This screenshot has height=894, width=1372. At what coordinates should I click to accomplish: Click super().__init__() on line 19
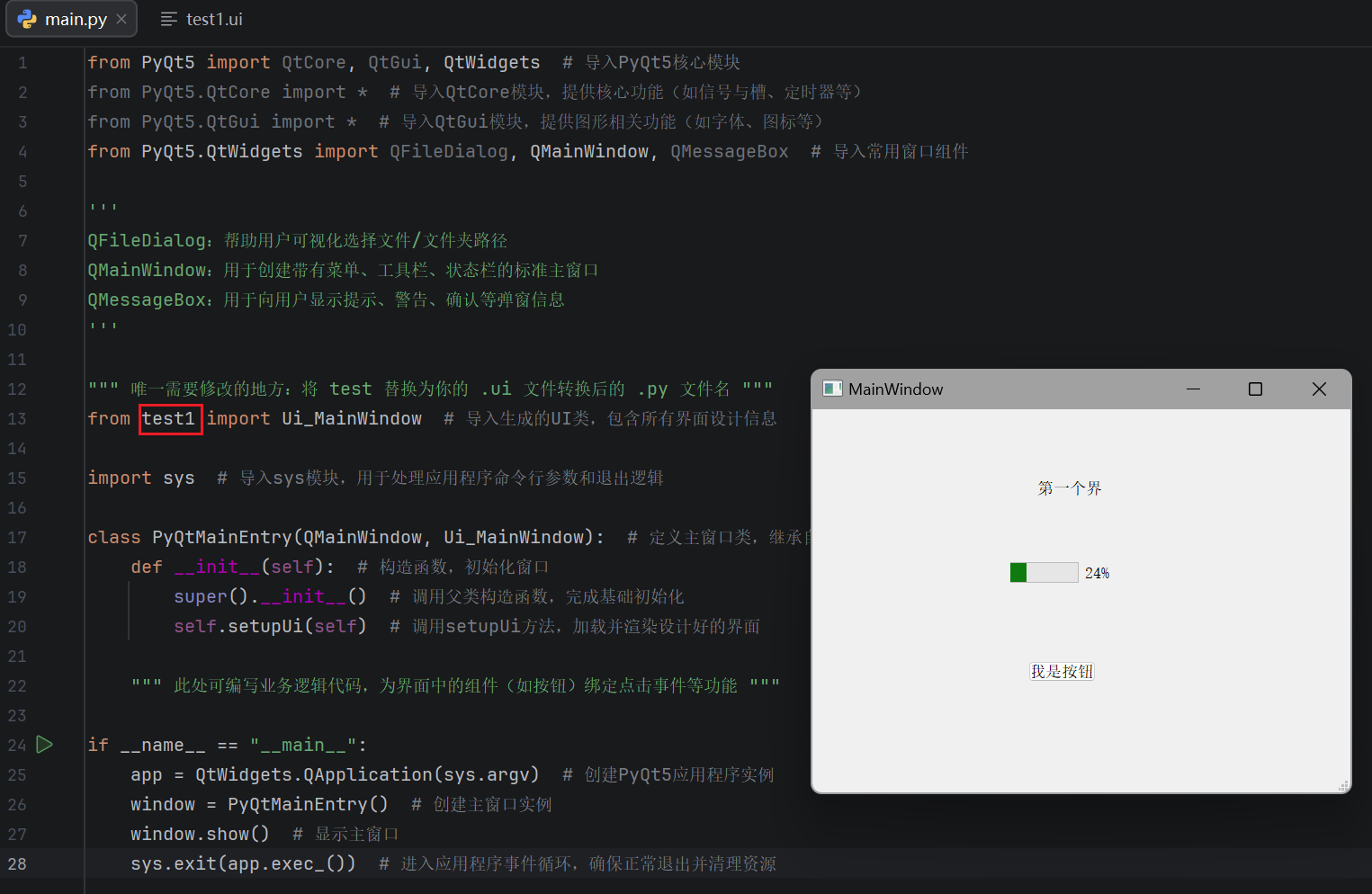click(270, 596)
